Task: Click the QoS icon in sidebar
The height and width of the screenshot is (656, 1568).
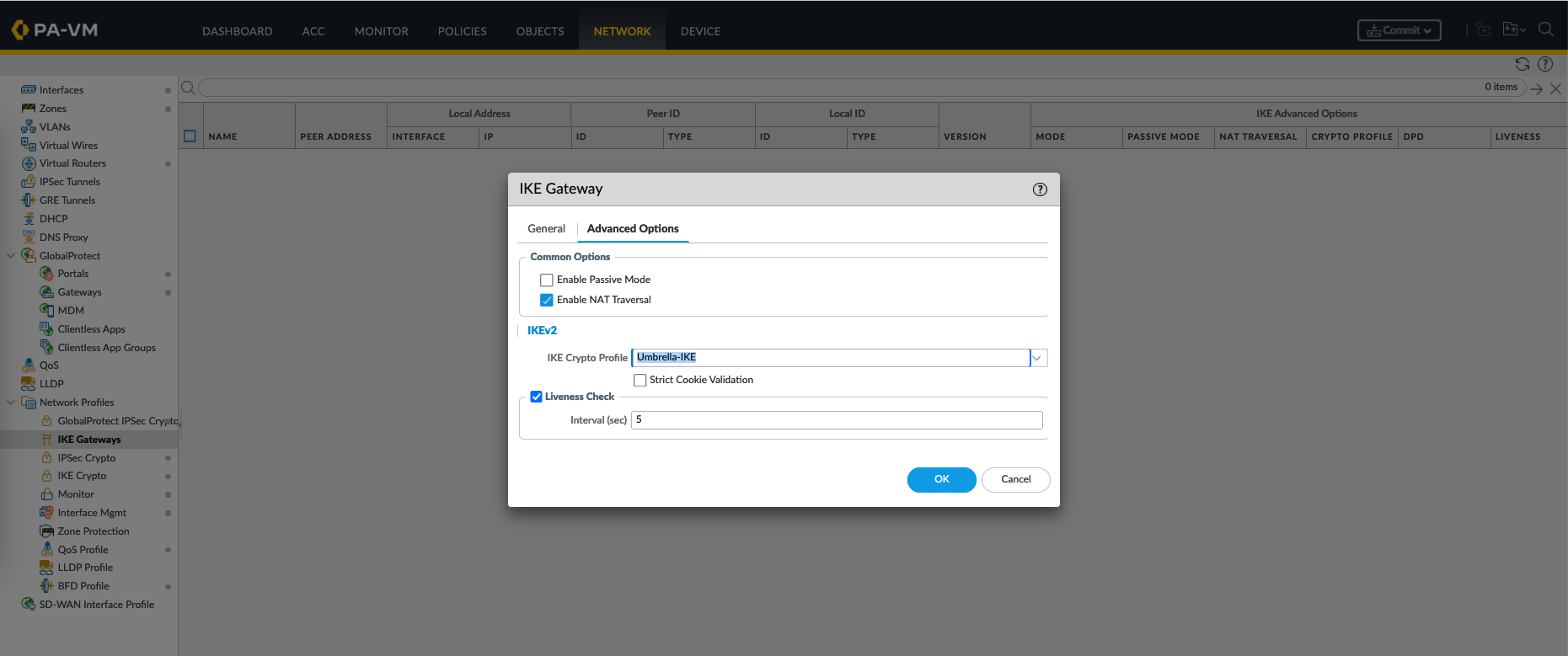Action: 29,365
